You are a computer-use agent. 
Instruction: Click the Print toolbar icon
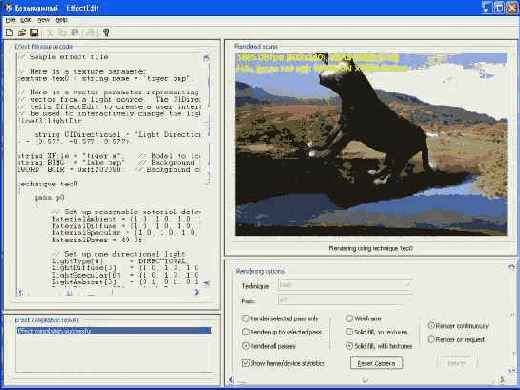(x=91, y=33)
